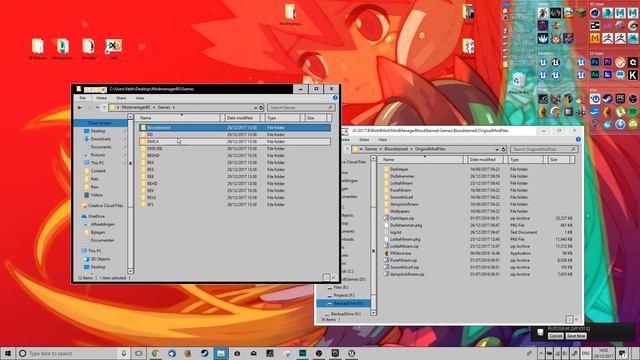Expand the Bloodstained breadcrumb chevron
Screen dimensions: 640x360
pyautogui.click(x=411, y=149)
